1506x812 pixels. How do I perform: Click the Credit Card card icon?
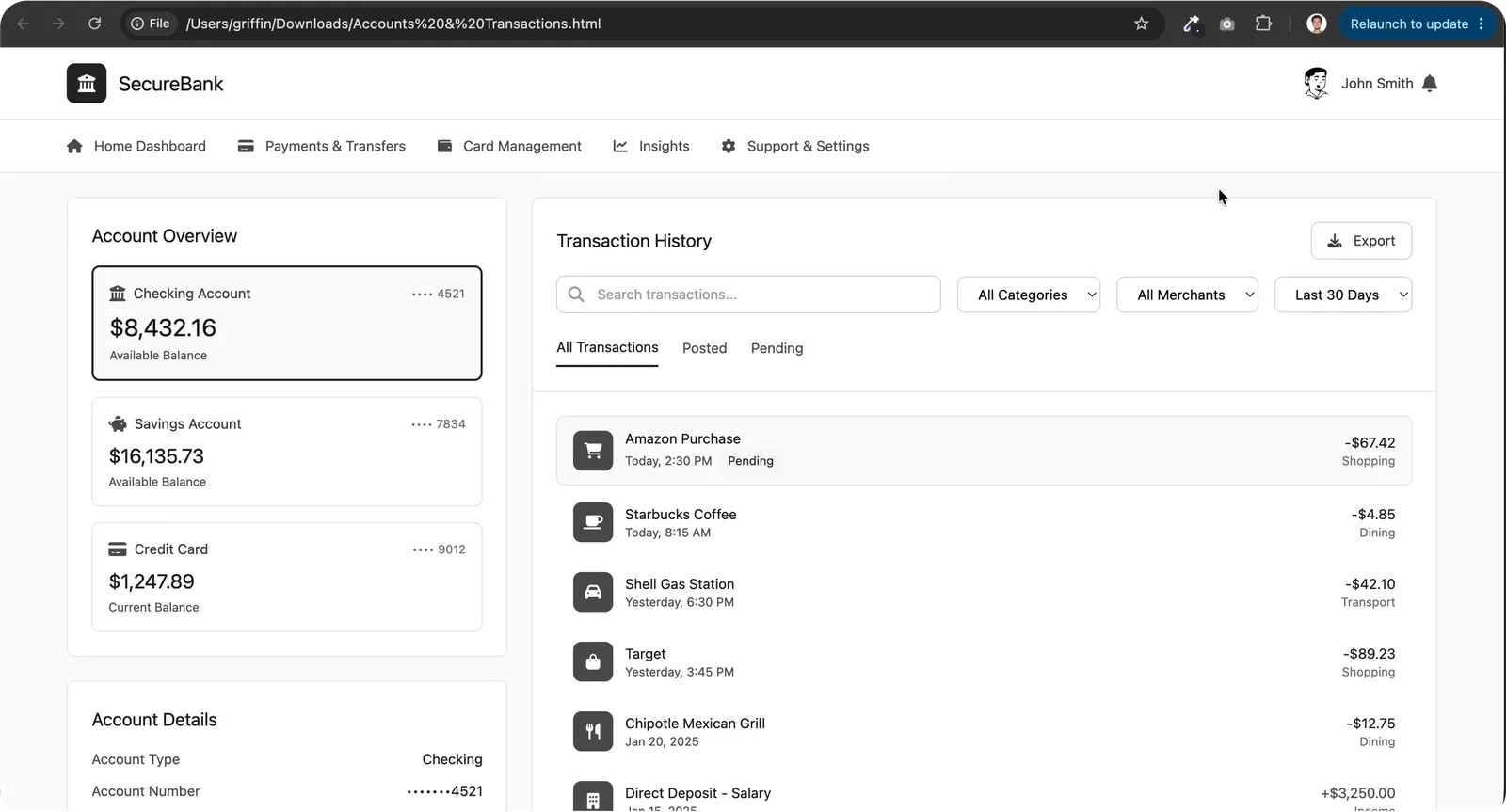(118, 549)
